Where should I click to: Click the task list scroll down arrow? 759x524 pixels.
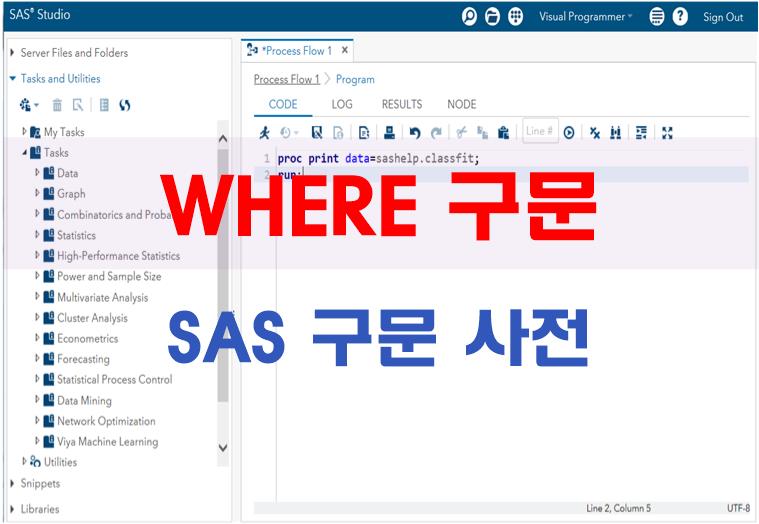click(223, 448)
